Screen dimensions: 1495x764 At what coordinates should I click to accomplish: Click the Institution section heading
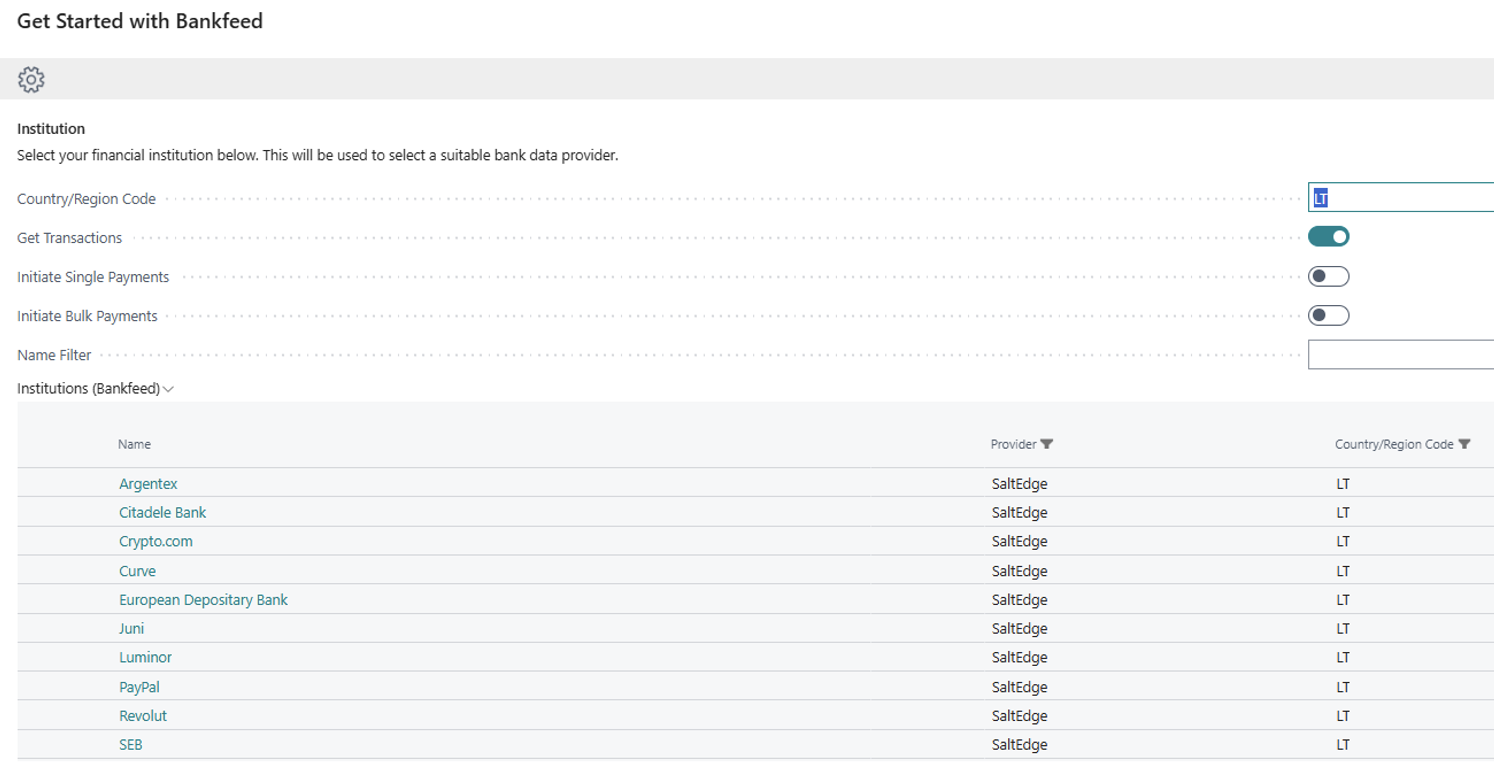point(51,129)
